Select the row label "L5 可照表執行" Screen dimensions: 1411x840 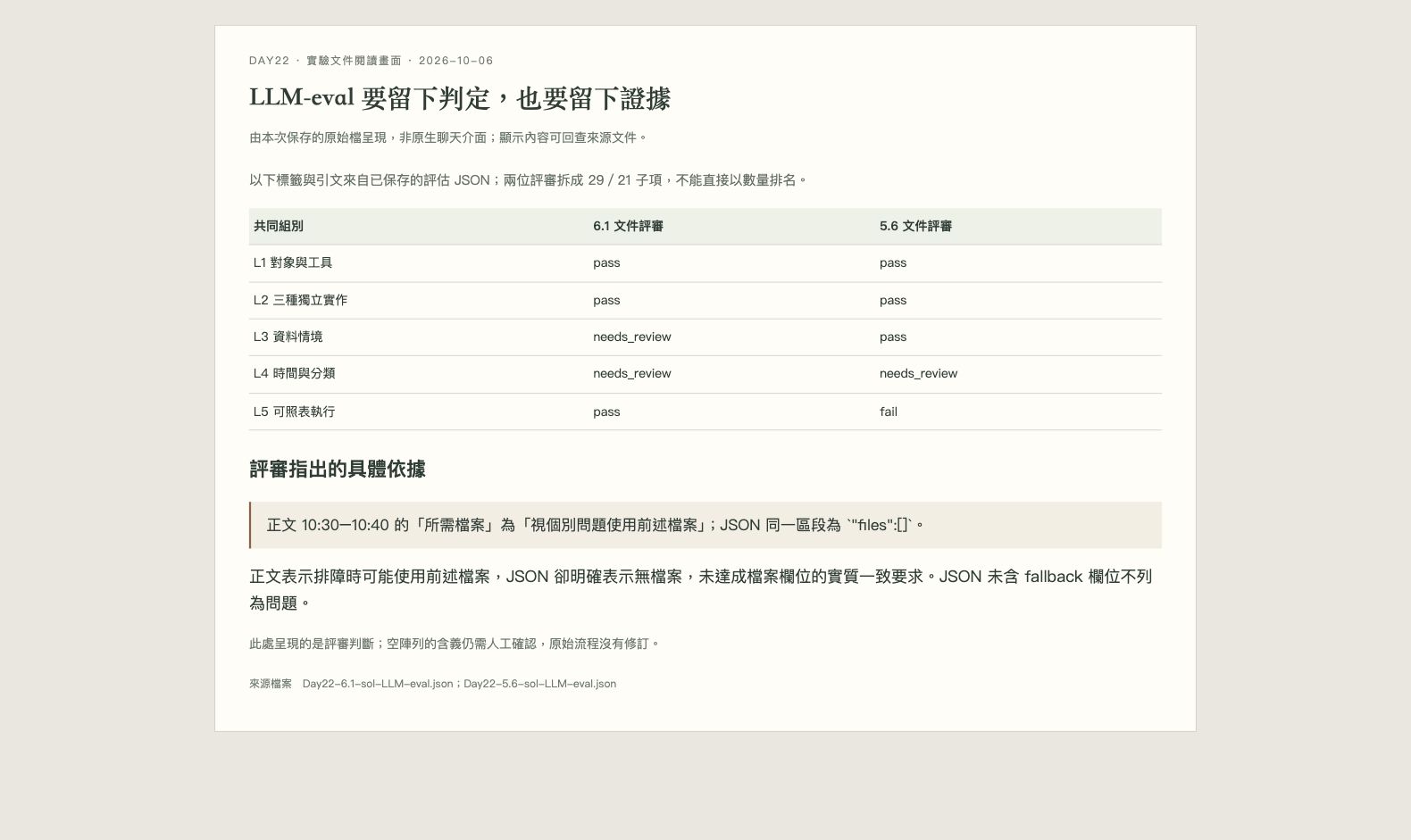[294, 412]
